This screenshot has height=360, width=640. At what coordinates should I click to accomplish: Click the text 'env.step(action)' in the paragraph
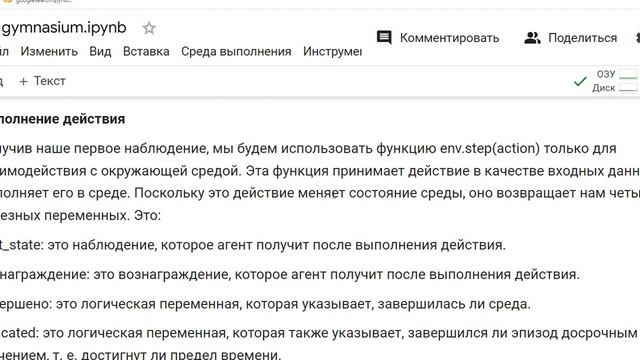[490, 148]
